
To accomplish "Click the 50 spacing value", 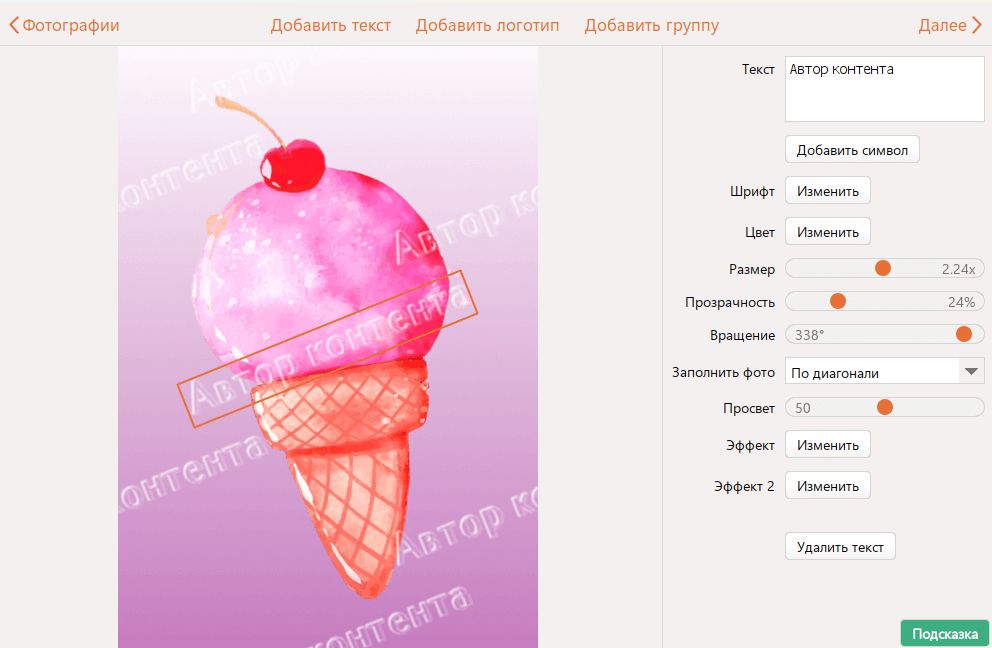I will [802, 408].
